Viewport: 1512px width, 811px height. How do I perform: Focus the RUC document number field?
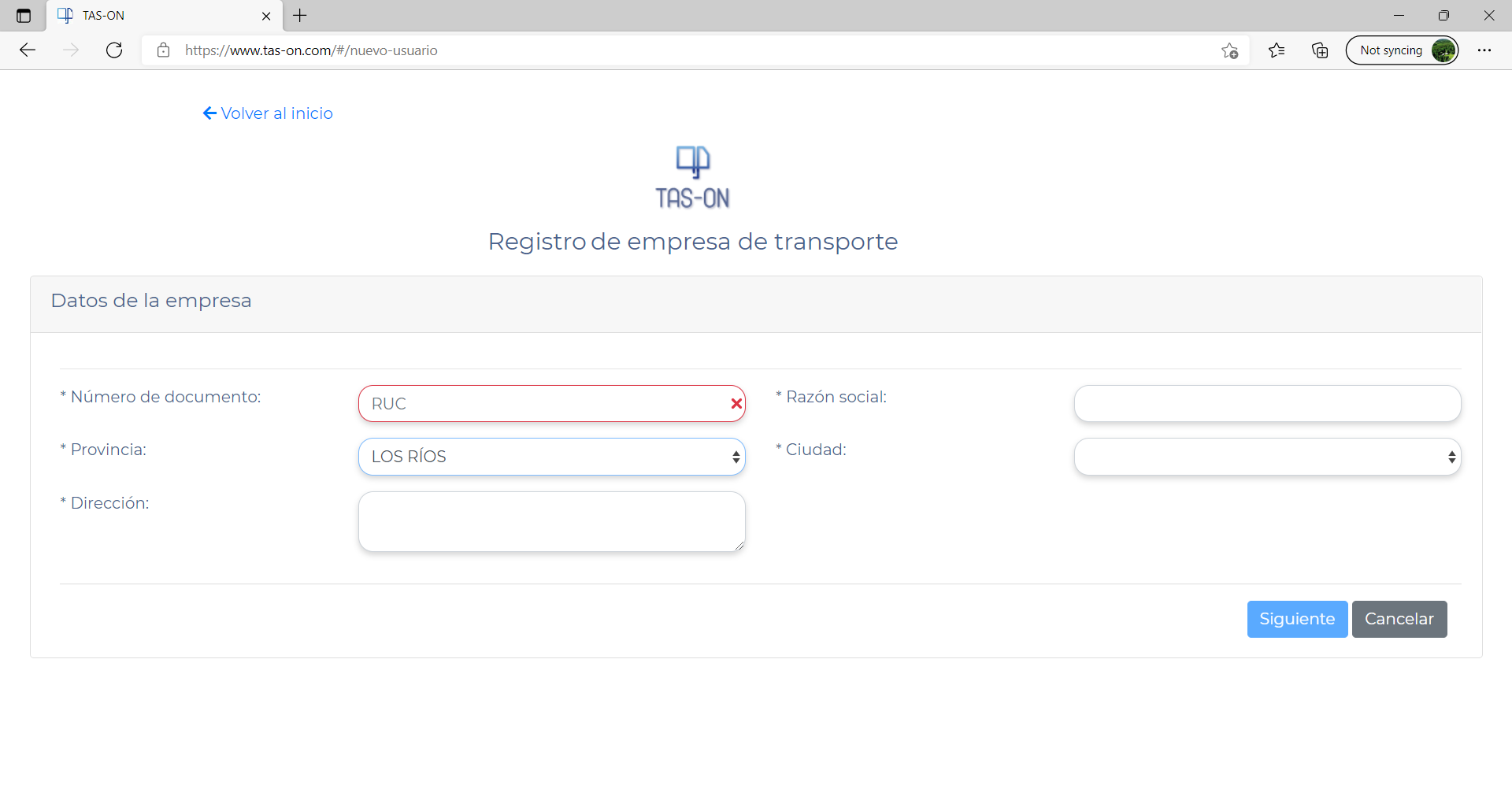(543, 404)
